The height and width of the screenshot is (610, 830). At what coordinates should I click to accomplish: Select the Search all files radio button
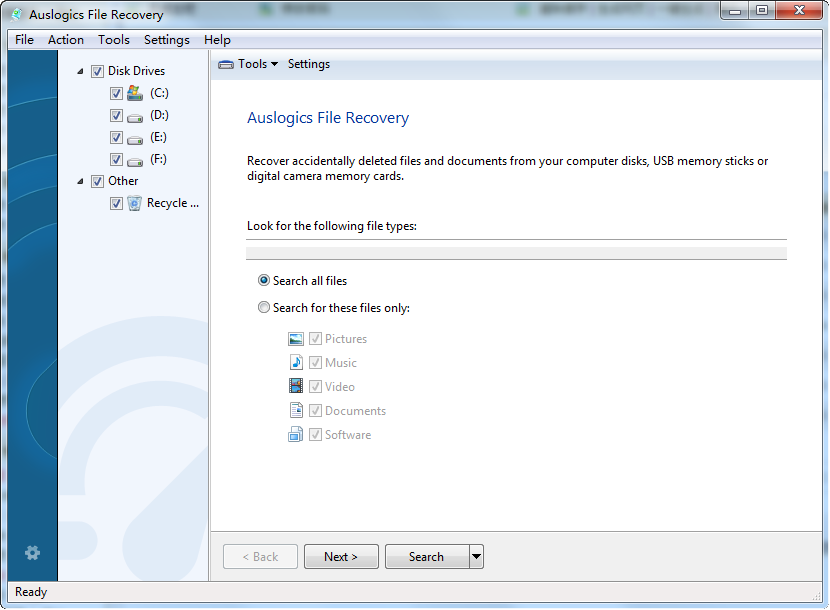263,280
